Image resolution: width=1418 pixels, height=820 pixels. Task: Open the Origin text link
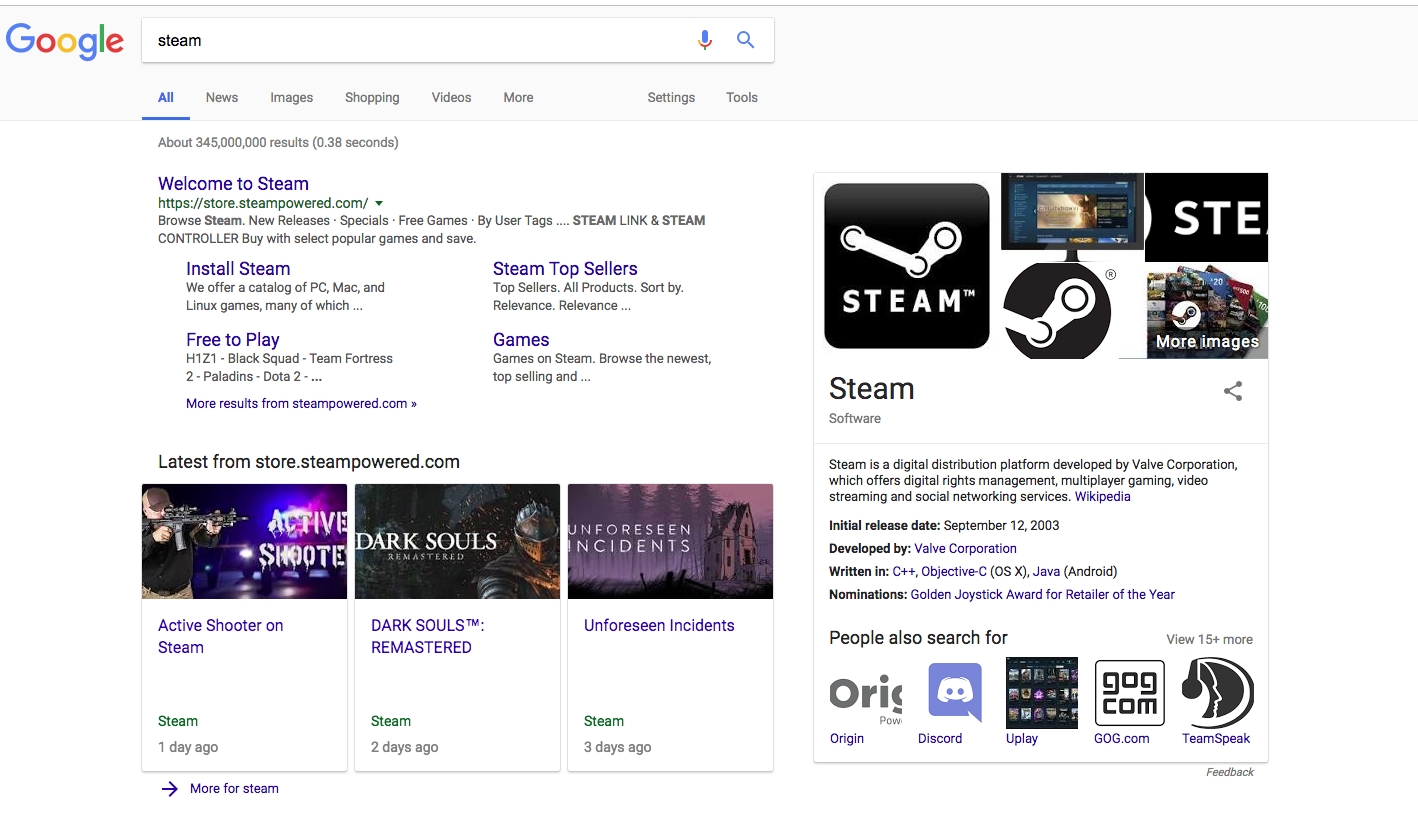(x=847, y=739)
